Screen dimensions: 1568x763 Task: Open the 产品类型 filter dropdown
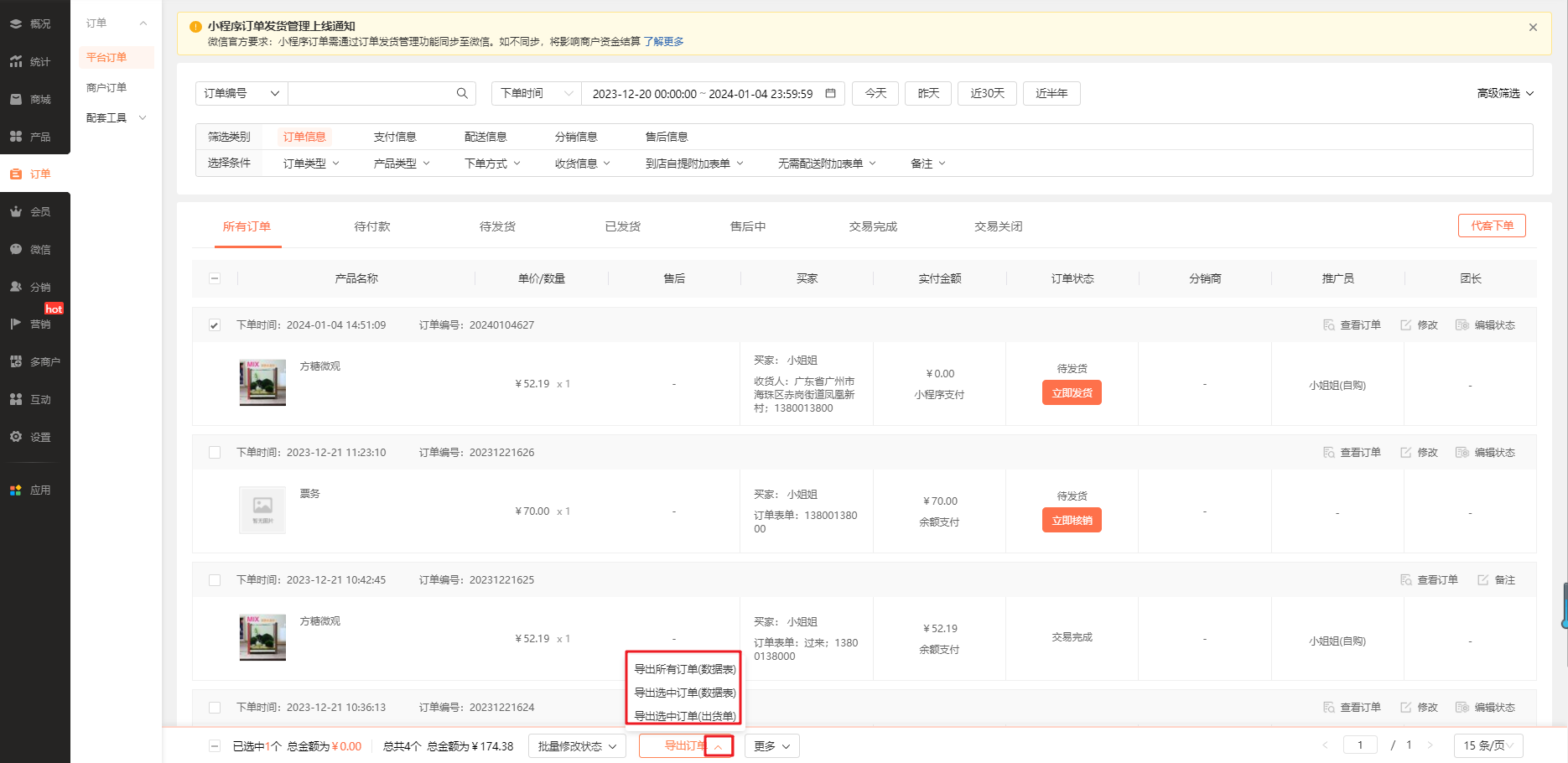(402, 163)
